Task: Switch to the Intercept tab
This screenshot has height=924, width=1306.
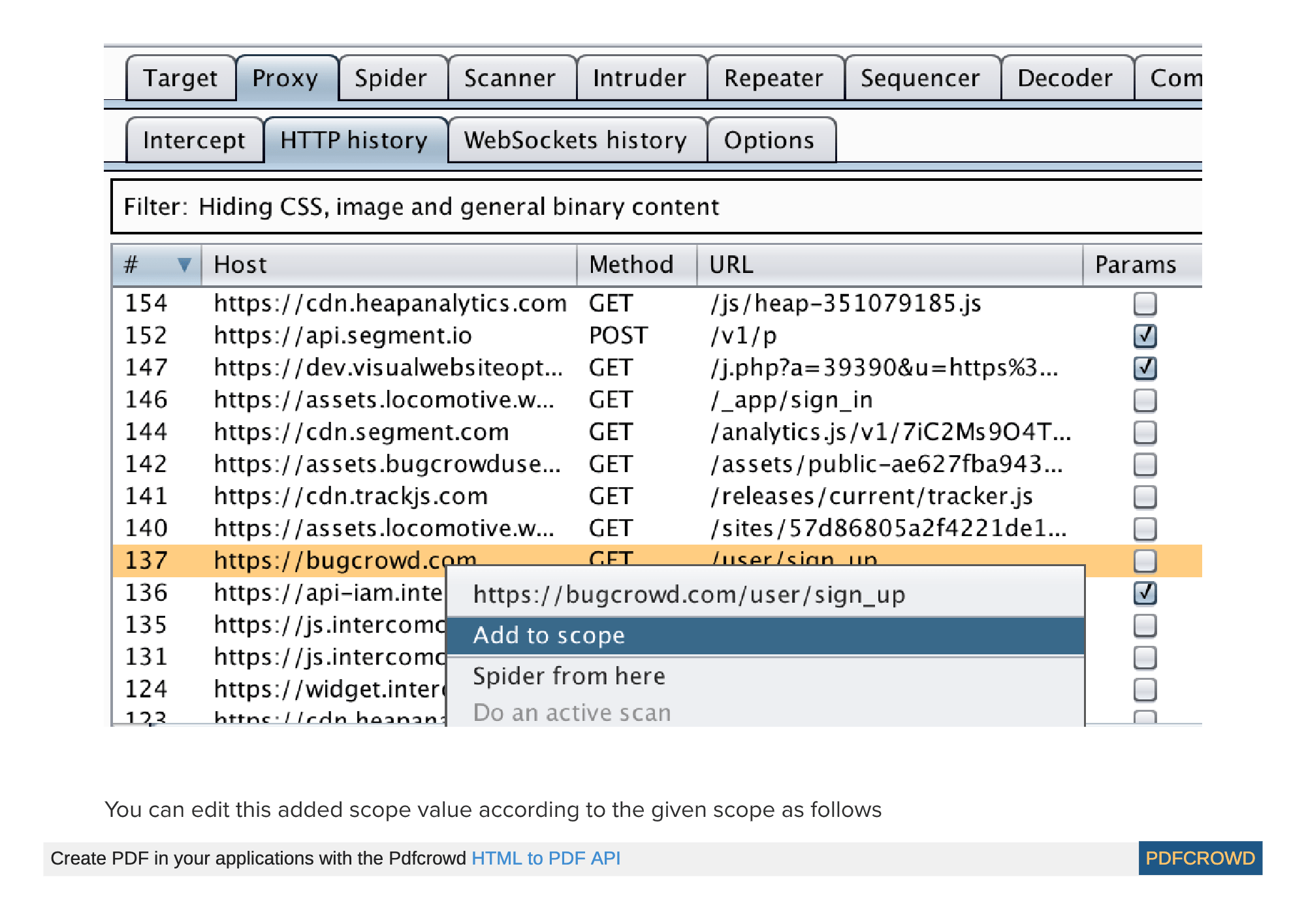Action: coord(193,140)
